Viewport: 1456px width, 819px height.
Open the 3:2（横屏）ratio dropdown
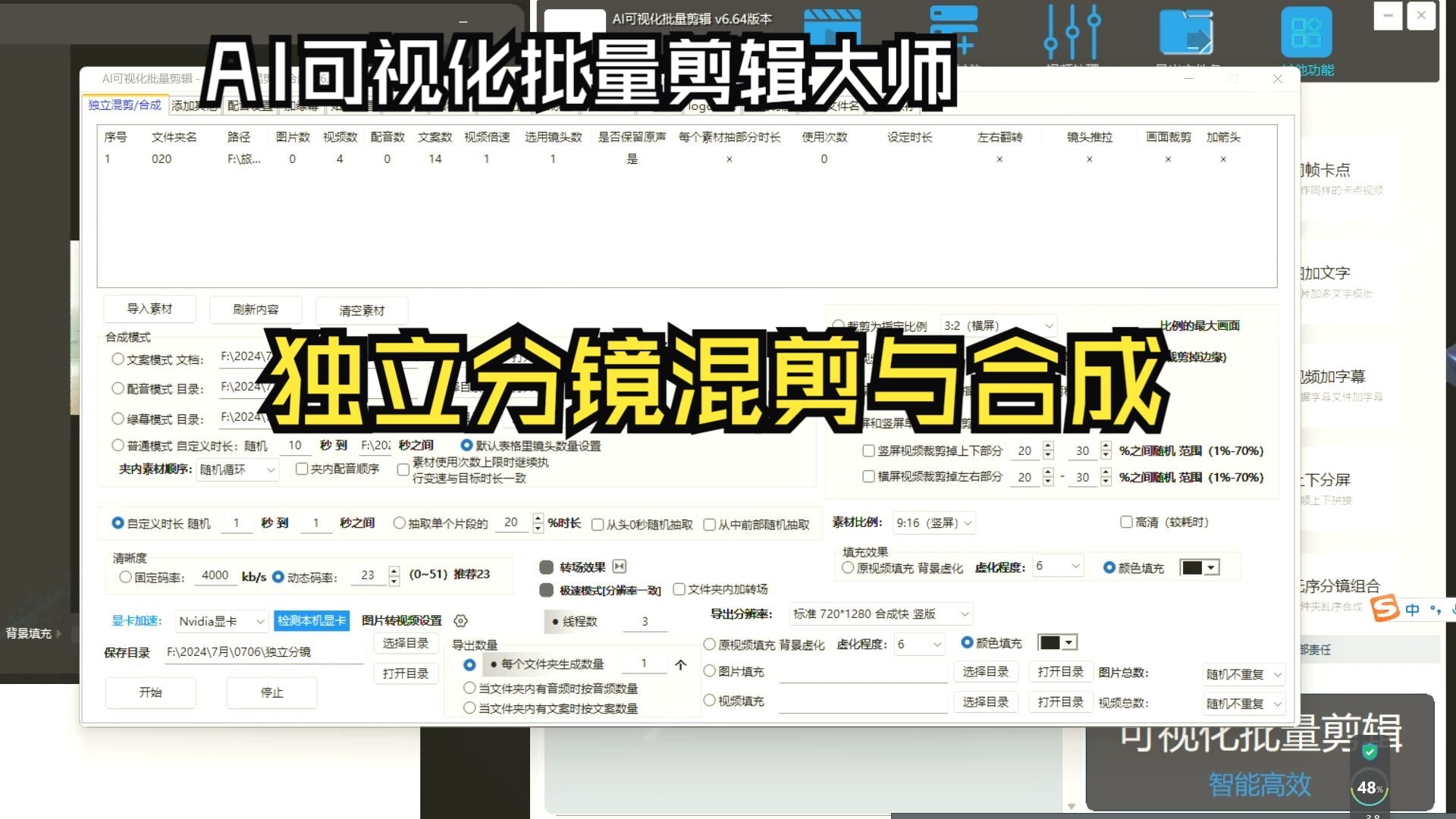point(999,326)
